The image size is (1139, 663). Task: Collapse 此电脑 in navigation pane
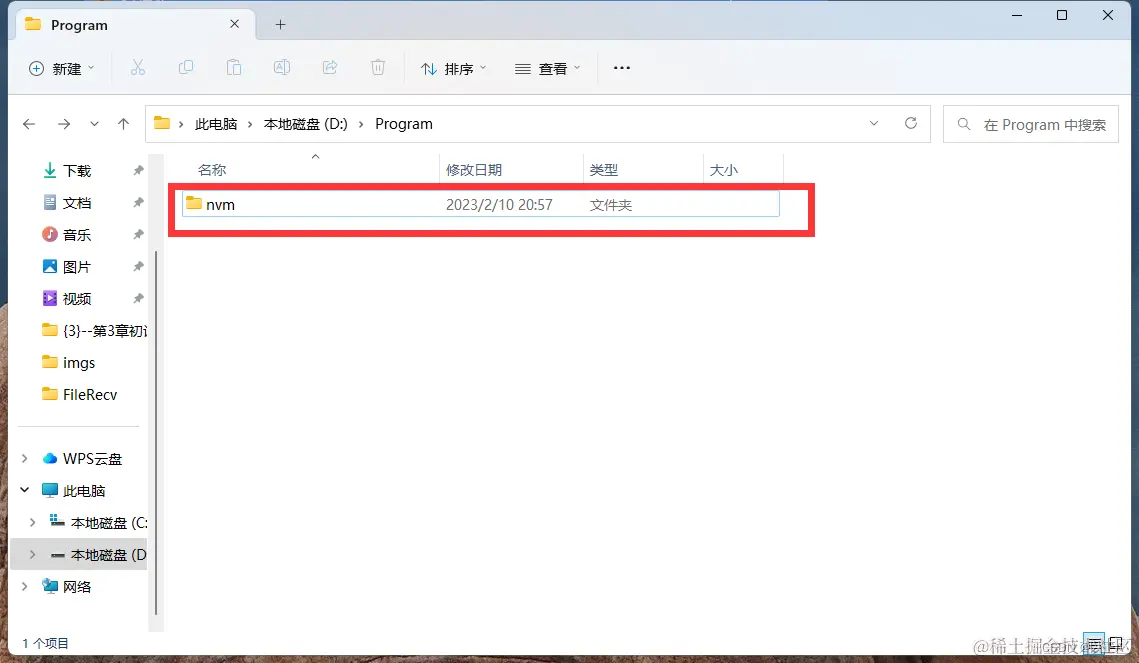click(24, 490)
